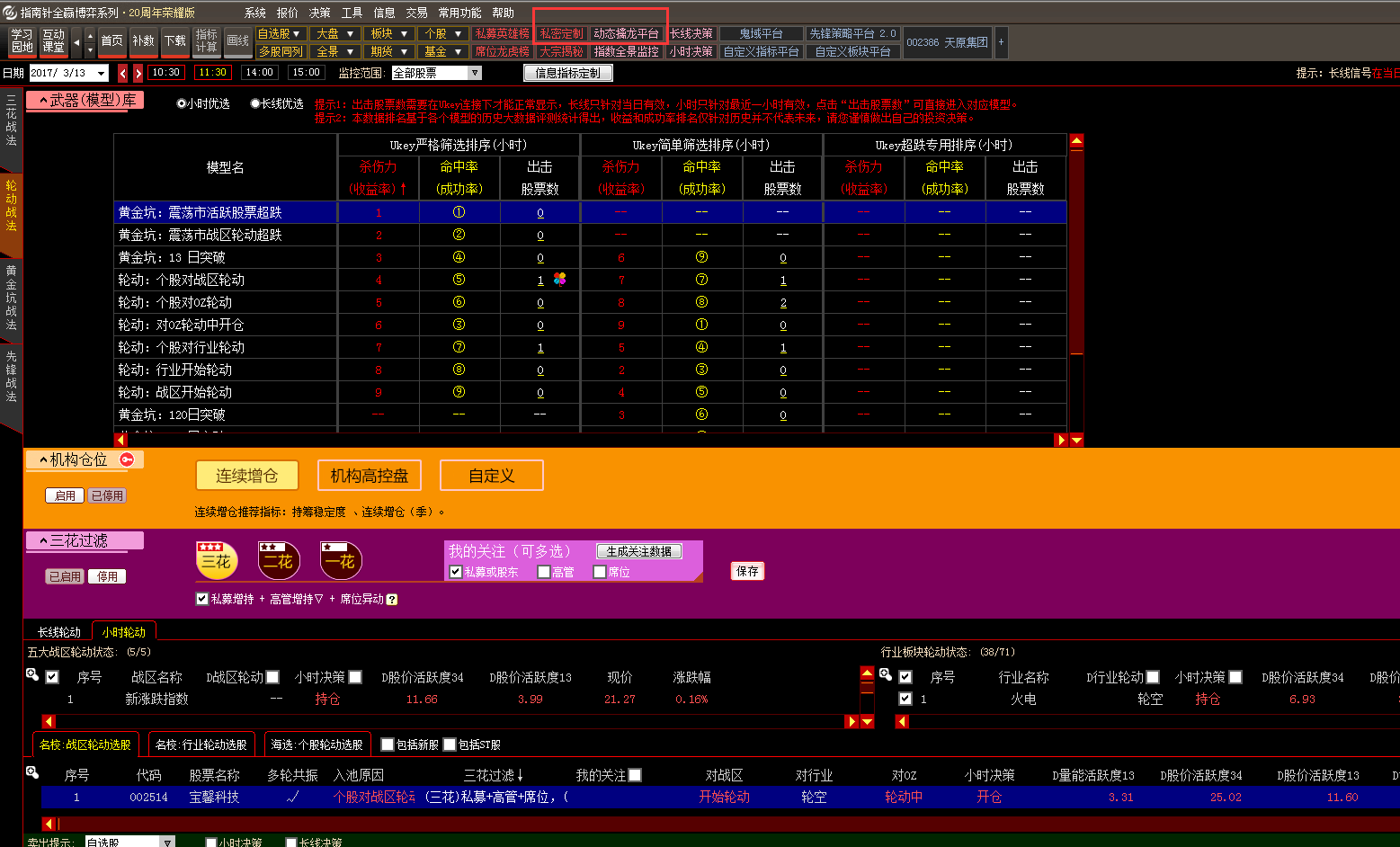Screen dimensions: 1400x847
Task: Select the 长线优选 radio button
Action: [255, 104]
